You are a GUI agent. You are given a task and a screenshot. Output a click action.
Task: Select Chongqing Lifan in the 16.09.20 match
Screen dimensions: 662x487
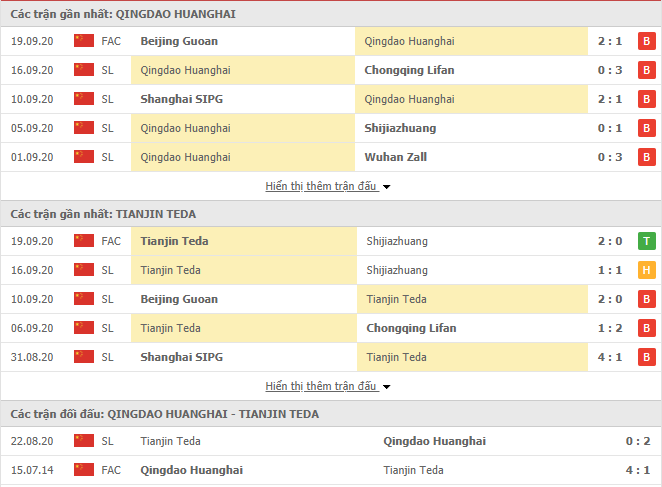(x=409, y=70)
